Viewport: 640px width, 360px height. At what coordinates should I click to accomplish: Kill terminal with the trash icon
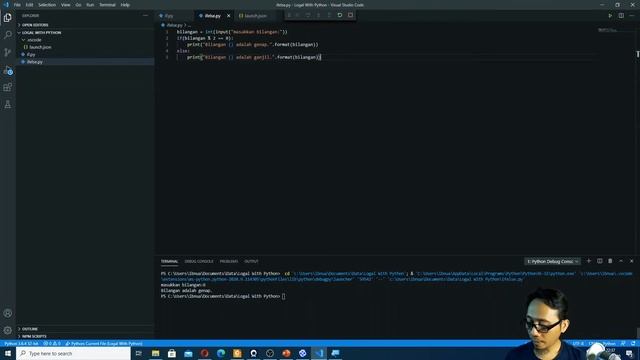click(x=610, y=261)
